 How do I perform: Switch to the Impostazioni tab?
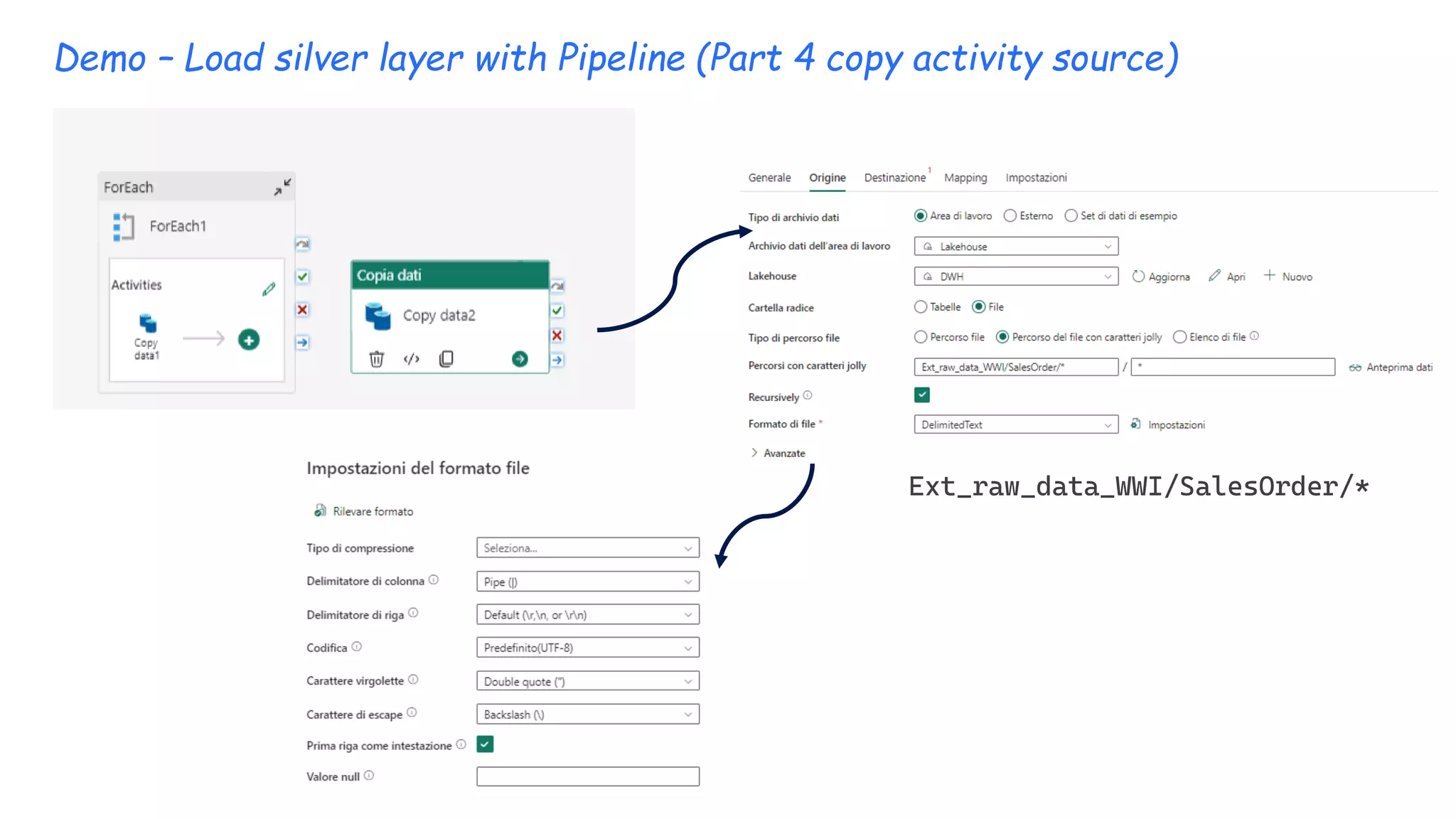click(1036, 178)
